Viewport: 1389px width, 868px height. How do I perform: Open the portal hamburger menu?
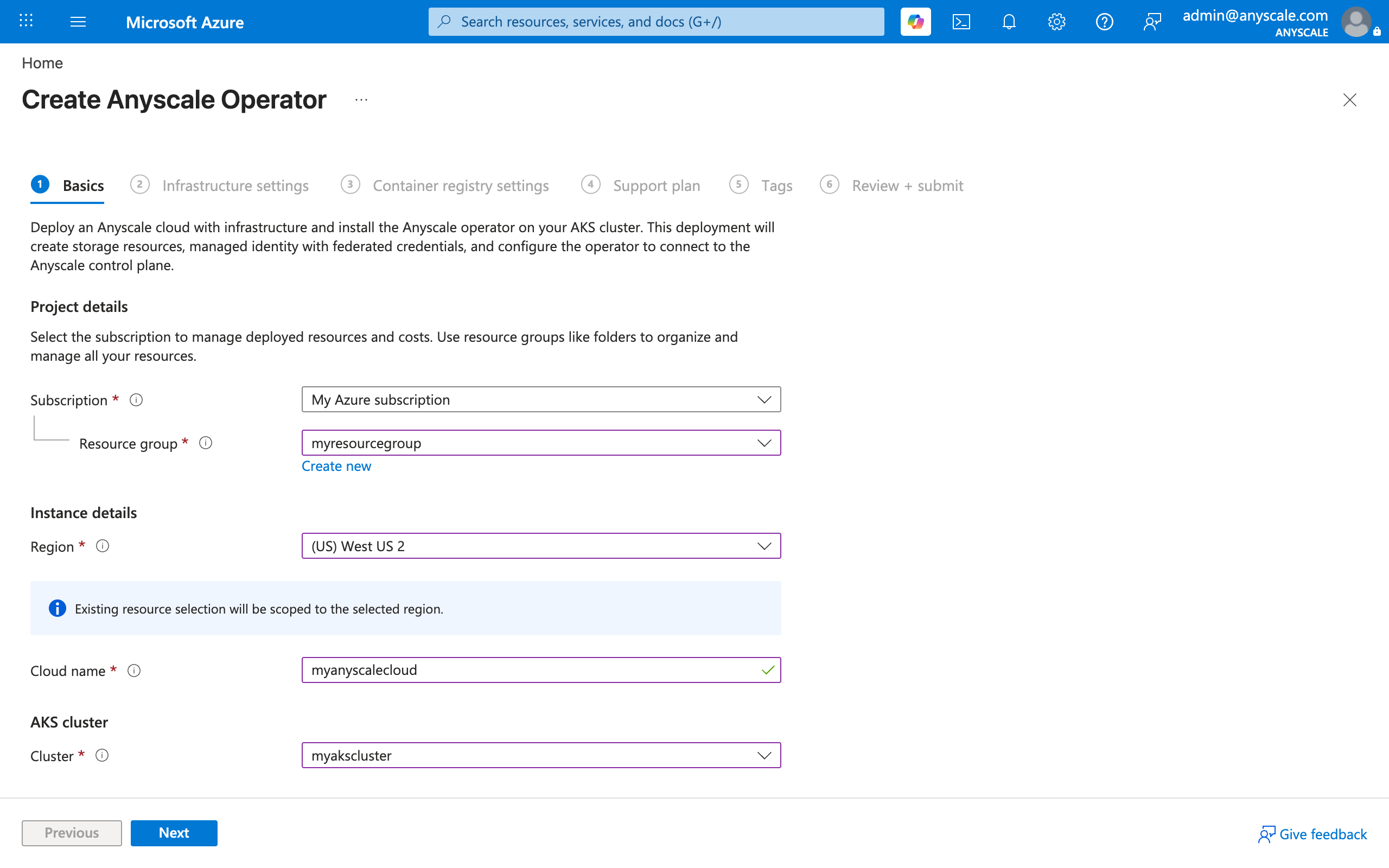click(78, 22)
